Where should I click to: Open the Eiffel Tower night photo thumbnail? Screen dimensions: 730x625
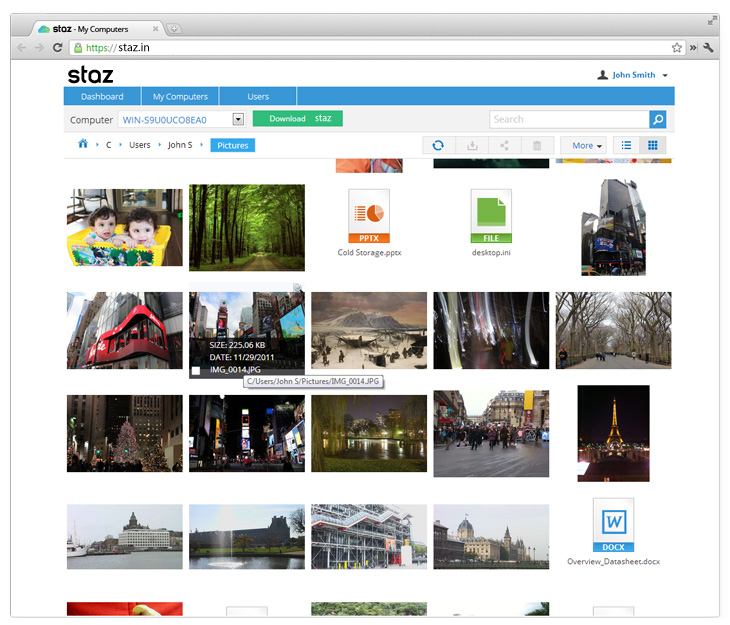click(613, 433)
